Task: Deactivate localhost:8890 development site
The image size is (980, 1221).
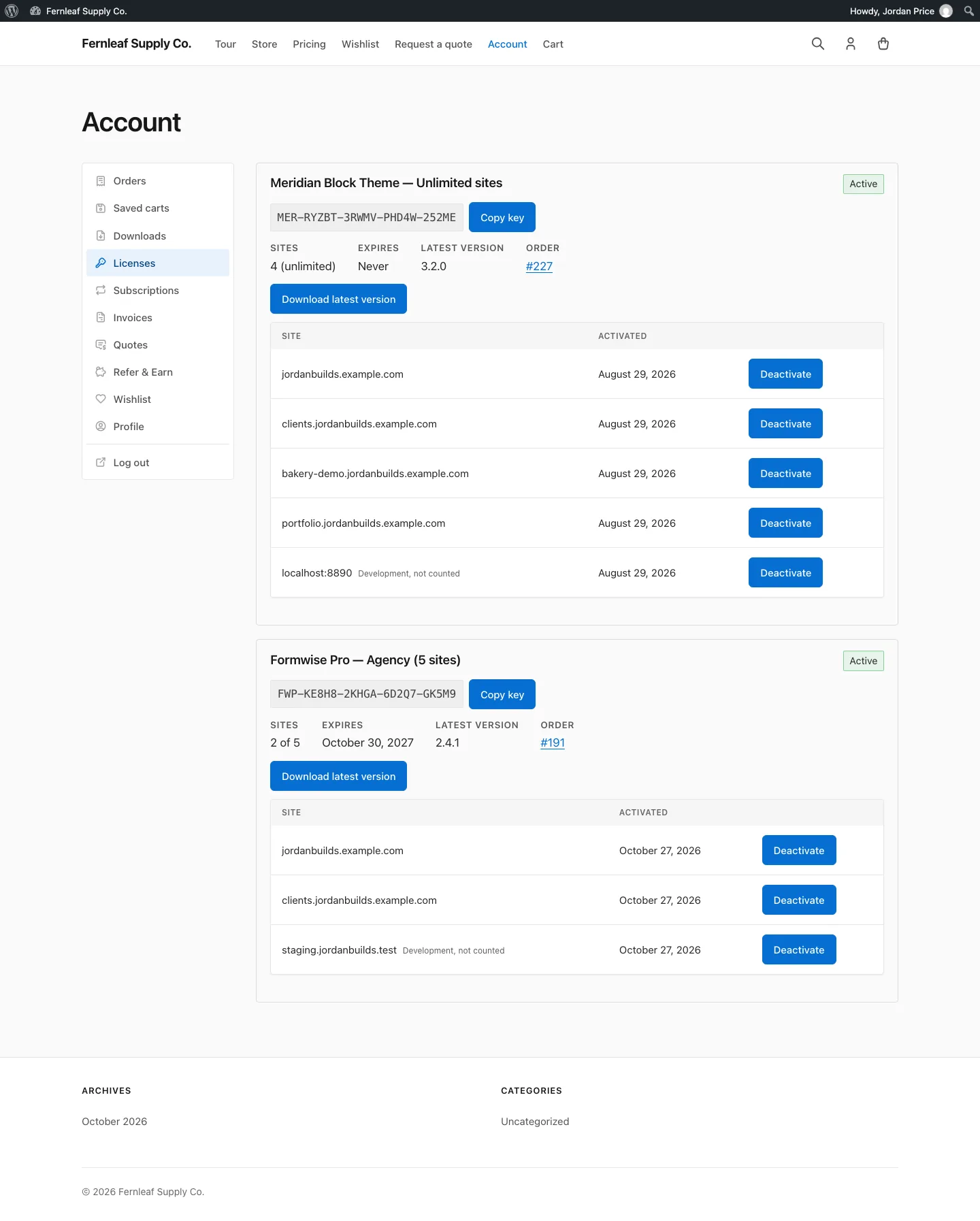Action: tap(785, 572)
